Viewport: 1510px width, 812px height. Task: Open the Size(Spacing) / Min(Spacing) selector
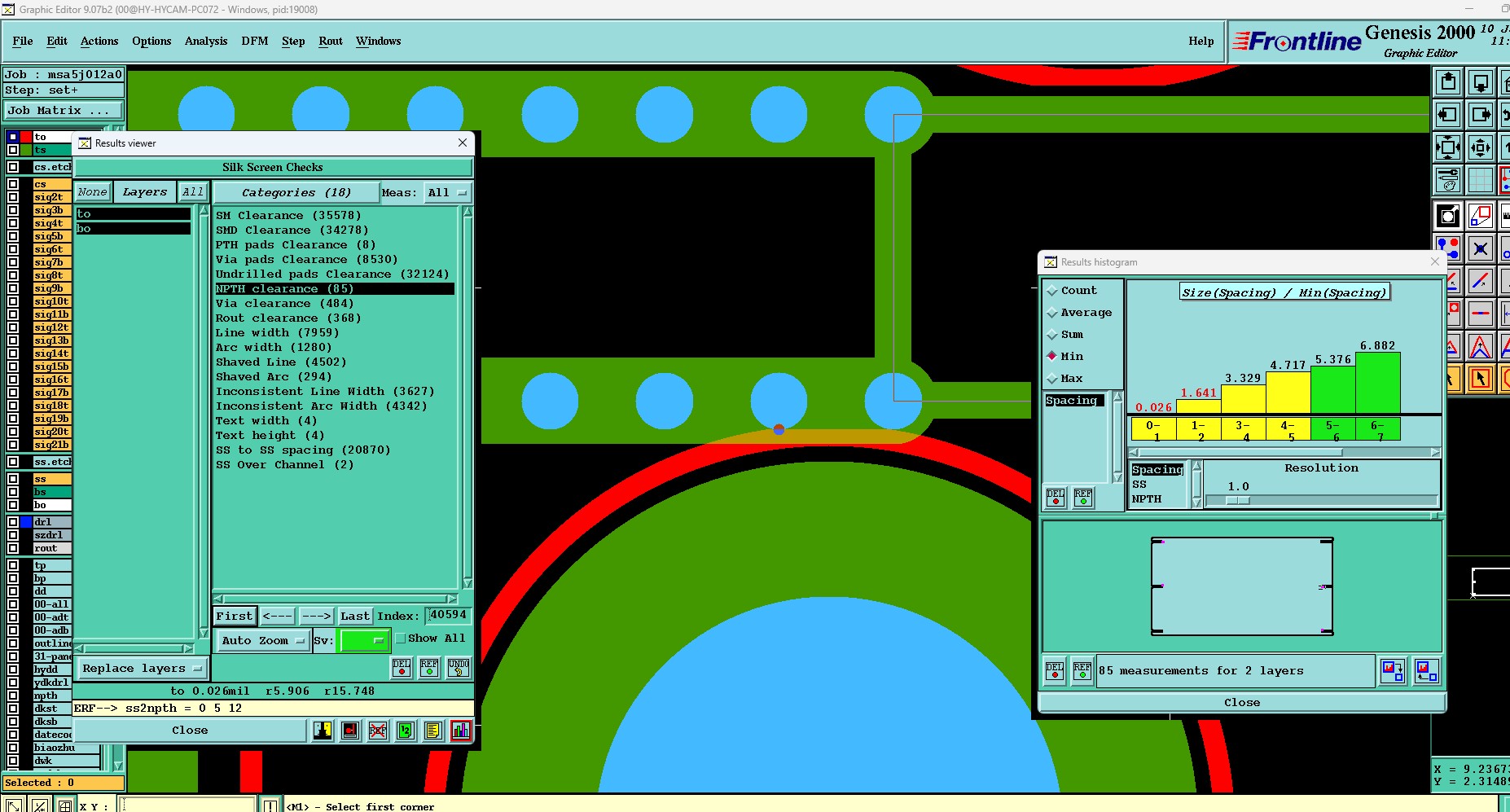pyautogui.click(x=1284, y=292)
